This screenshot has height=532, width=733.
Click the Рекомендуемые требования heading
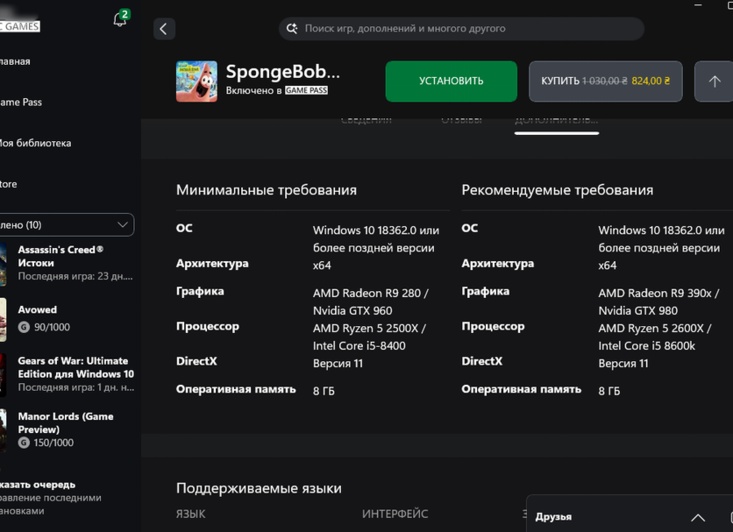(x=557, y=190)
